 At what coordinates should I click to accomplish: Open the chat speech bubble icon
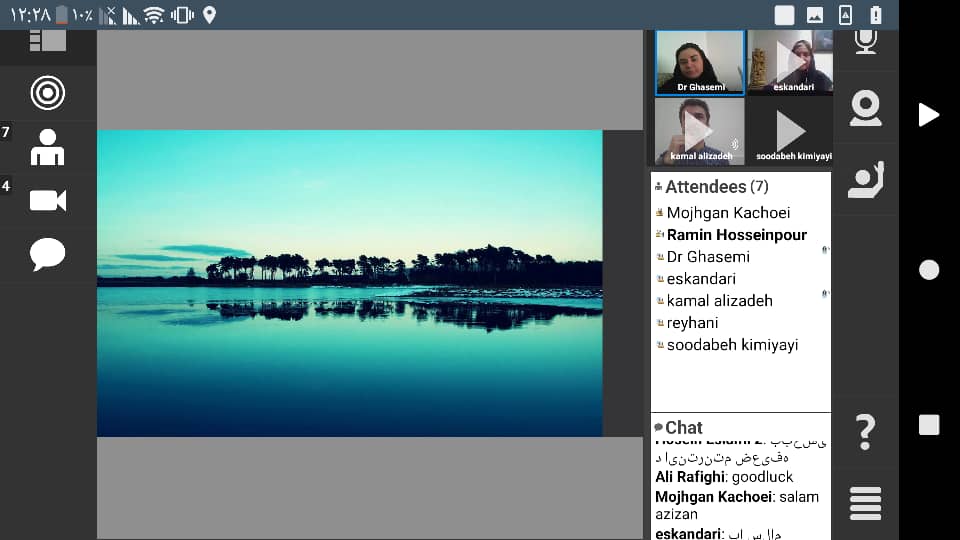[47, 254]
